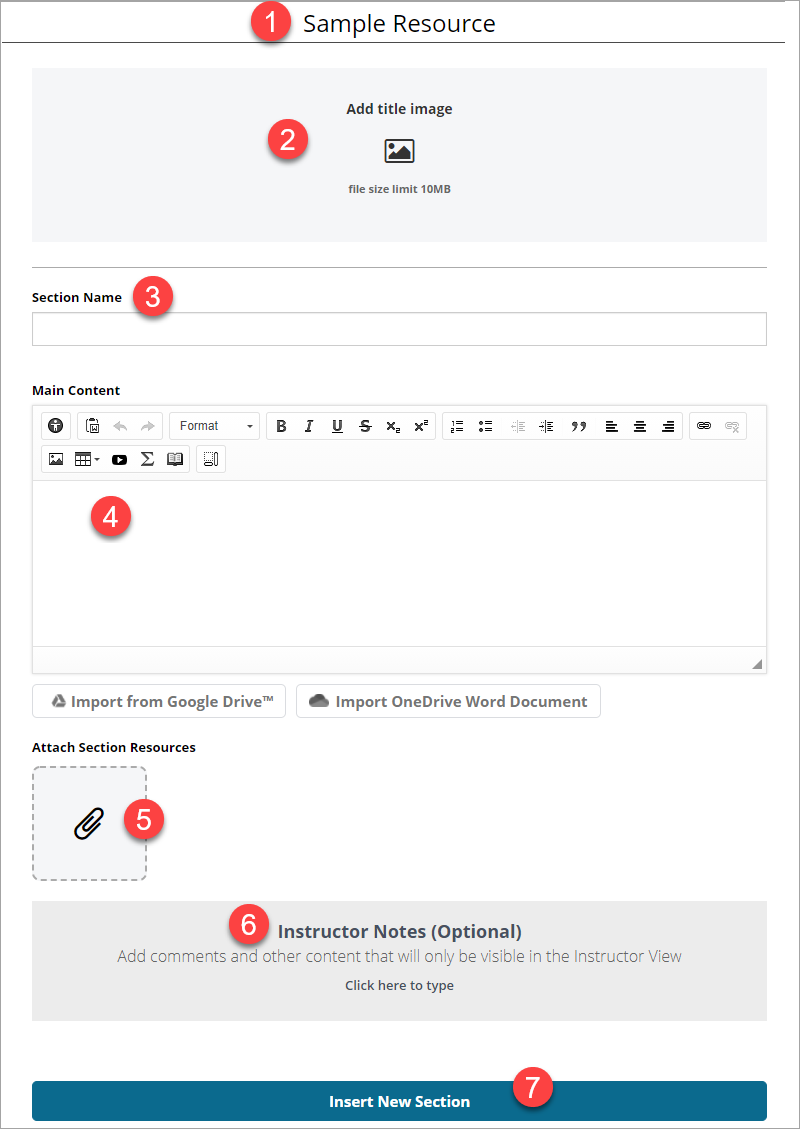Image resolution: width=800 pixels, height=1129 pixels.
Task: Toggle italic formatting
Action: pos(309,426)
